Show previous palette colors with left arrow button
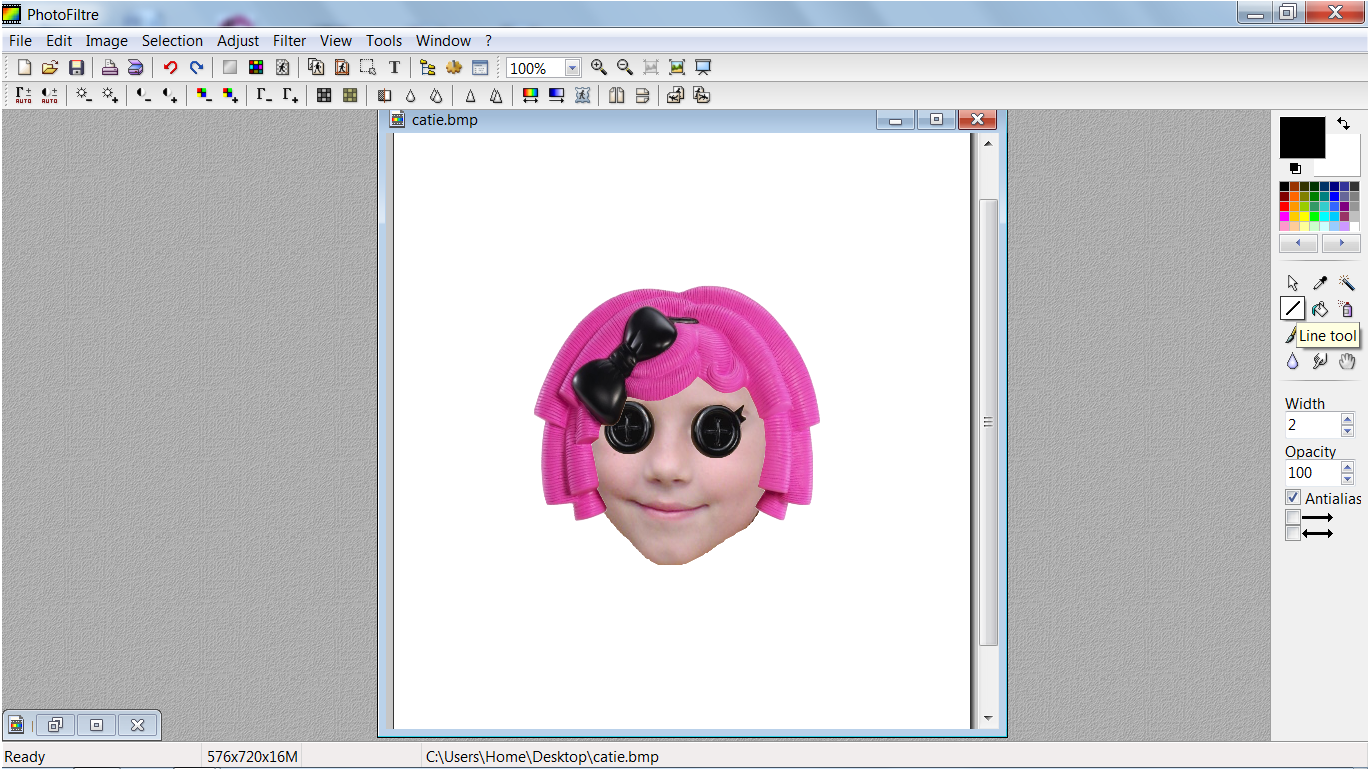Image resolution: width=1370 pixels, height=771 pixels. [1299, 244]
